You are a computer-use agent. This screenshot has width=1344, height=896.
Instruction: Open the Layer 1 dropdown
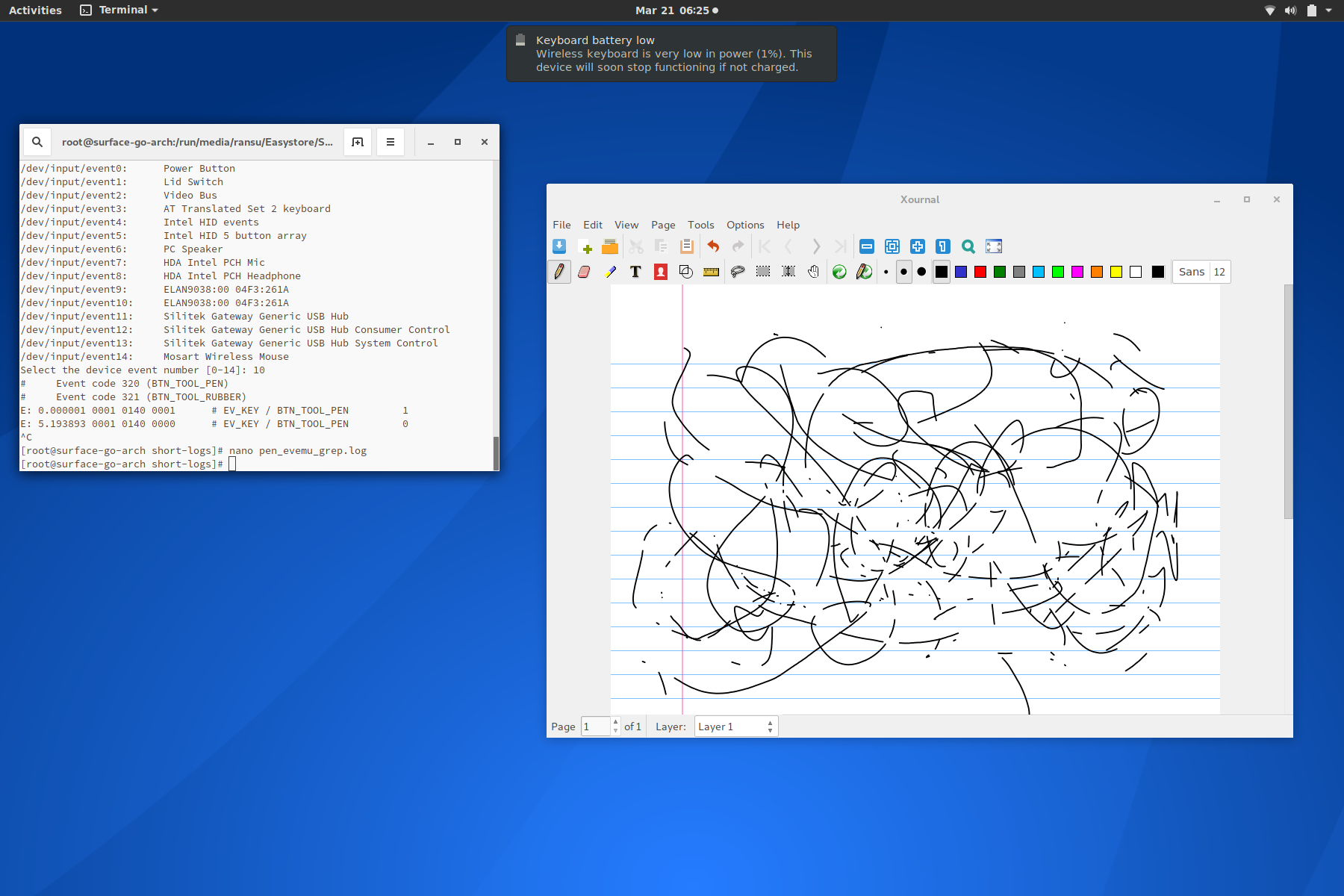735,726
